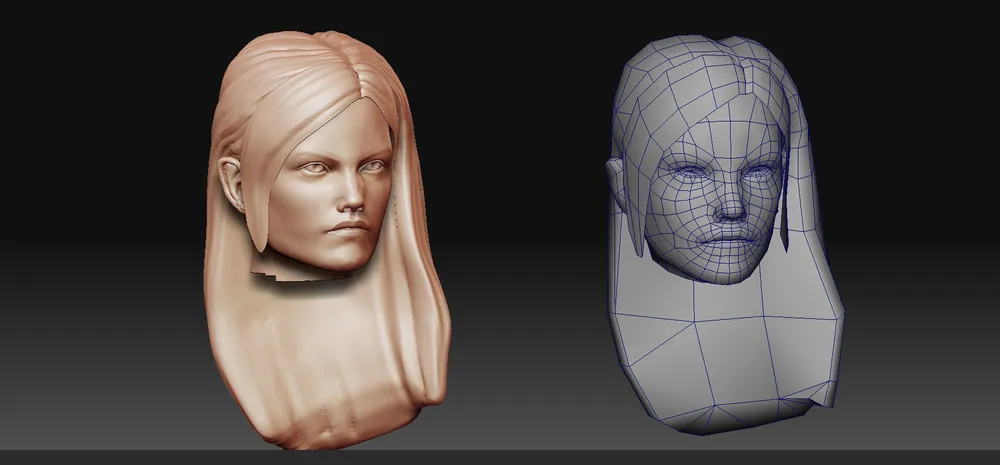
Task: Click the dark bar at the viewport bottom
Action: 500,458
